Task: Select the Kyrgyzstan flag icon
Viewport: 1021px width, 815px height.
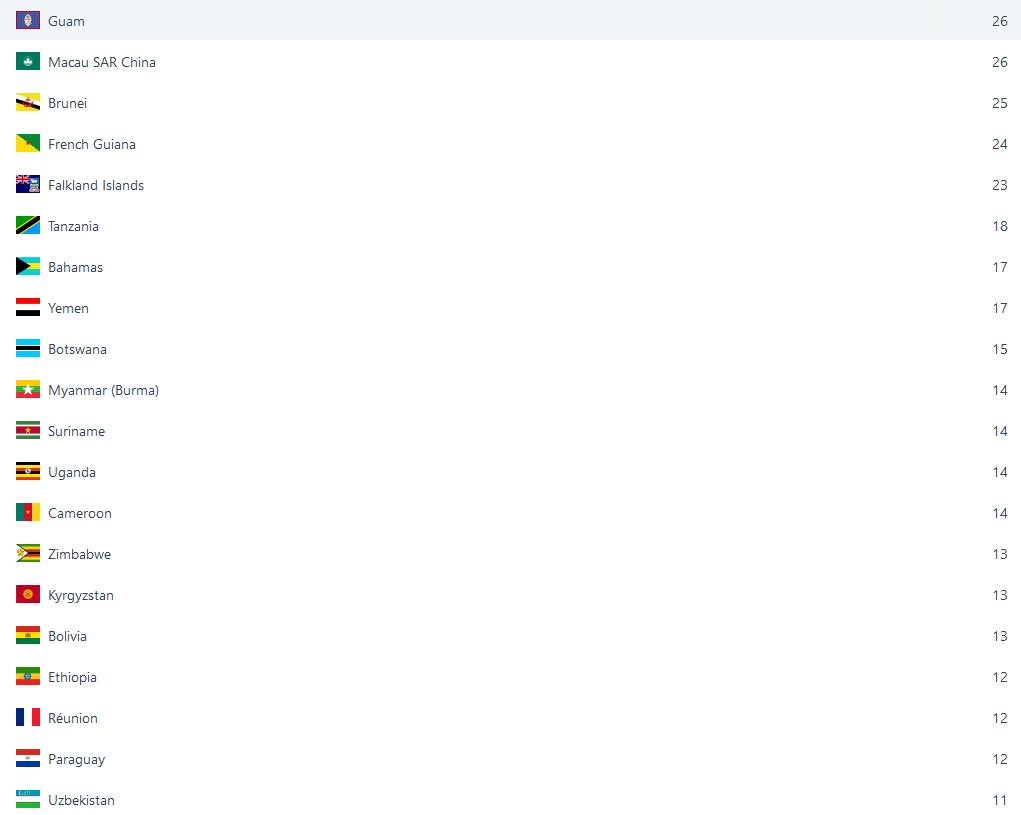Action: pyautogui.click(x=28, y=595)
